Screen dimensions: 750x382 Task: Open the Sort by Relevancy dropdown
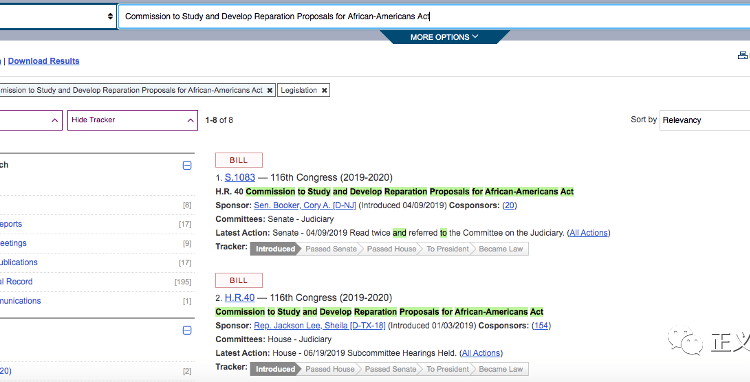pyautogui.click(x=705, y=120)
